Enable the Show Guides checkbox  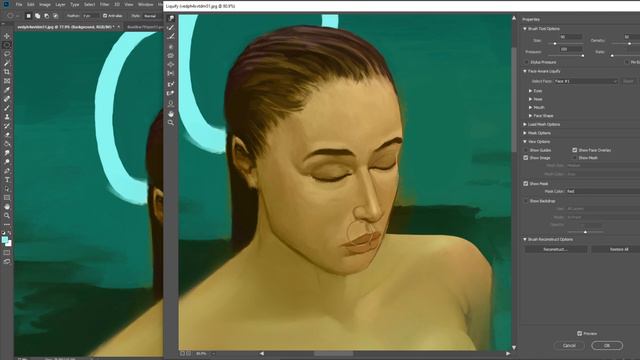pyautogui.click(x=526, y=150)
